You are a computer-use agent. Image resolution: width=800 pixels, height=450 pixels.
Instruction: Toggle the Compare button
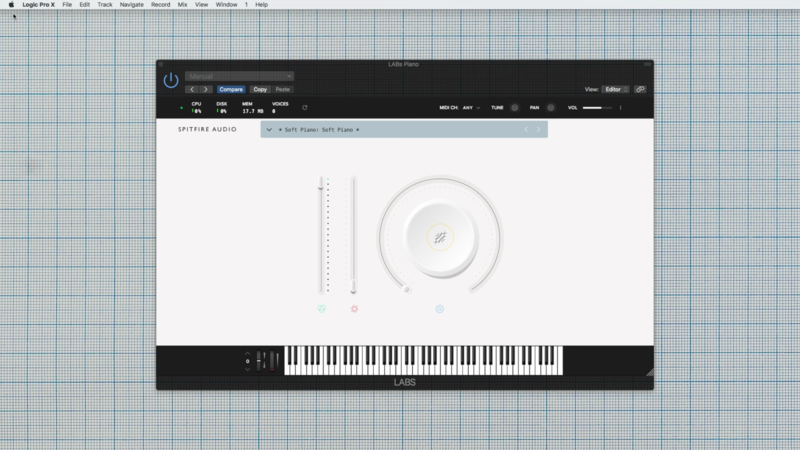(231, 89)
